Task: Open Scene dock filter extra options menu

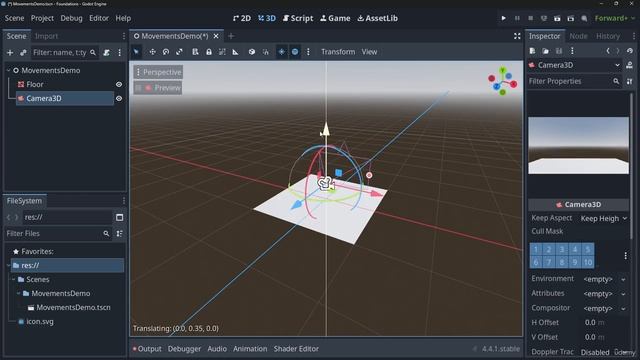Action: click(120, 53)
